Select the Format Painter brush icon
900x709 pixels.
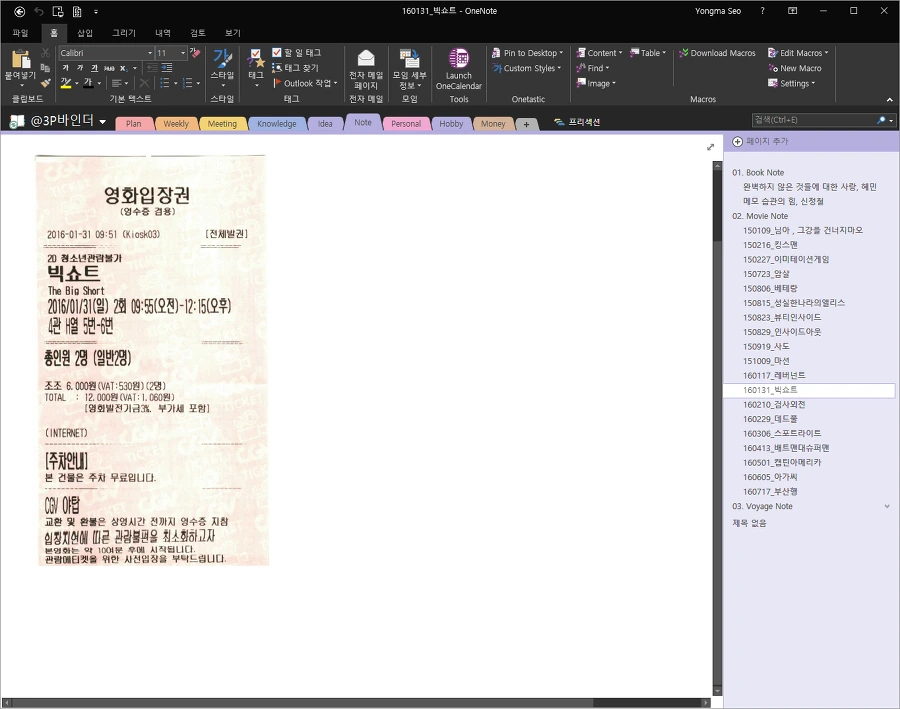click(45, 83)
